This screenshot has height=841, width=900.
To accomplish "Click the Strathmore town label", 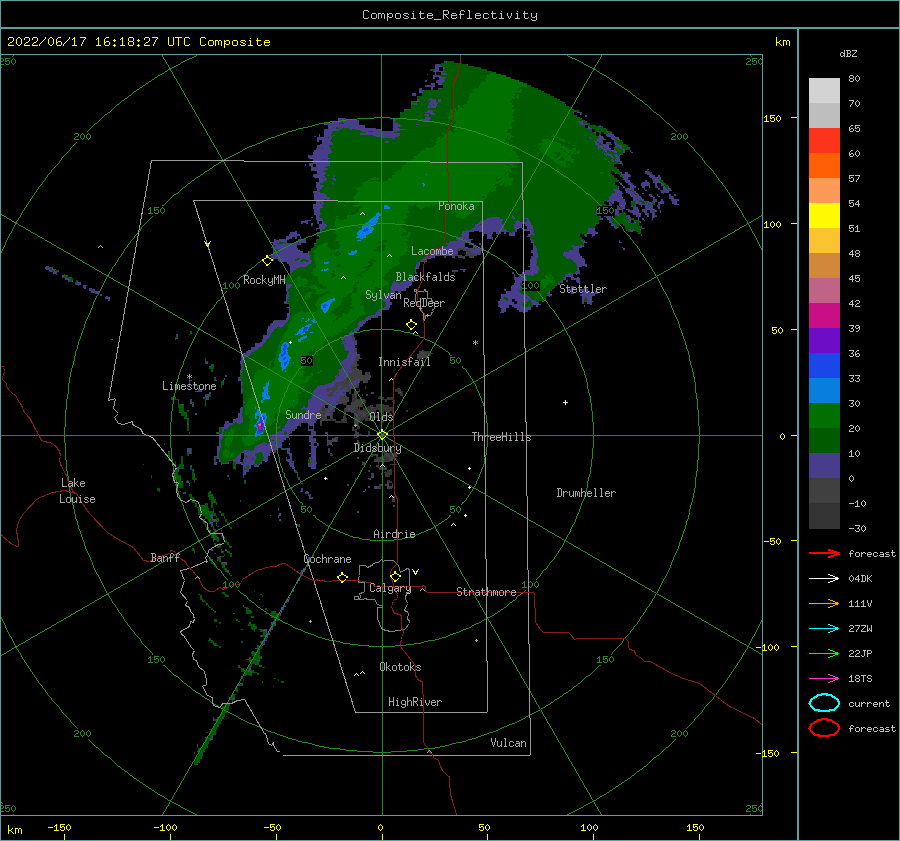I will pyautogui.click(x=486, y=592).
